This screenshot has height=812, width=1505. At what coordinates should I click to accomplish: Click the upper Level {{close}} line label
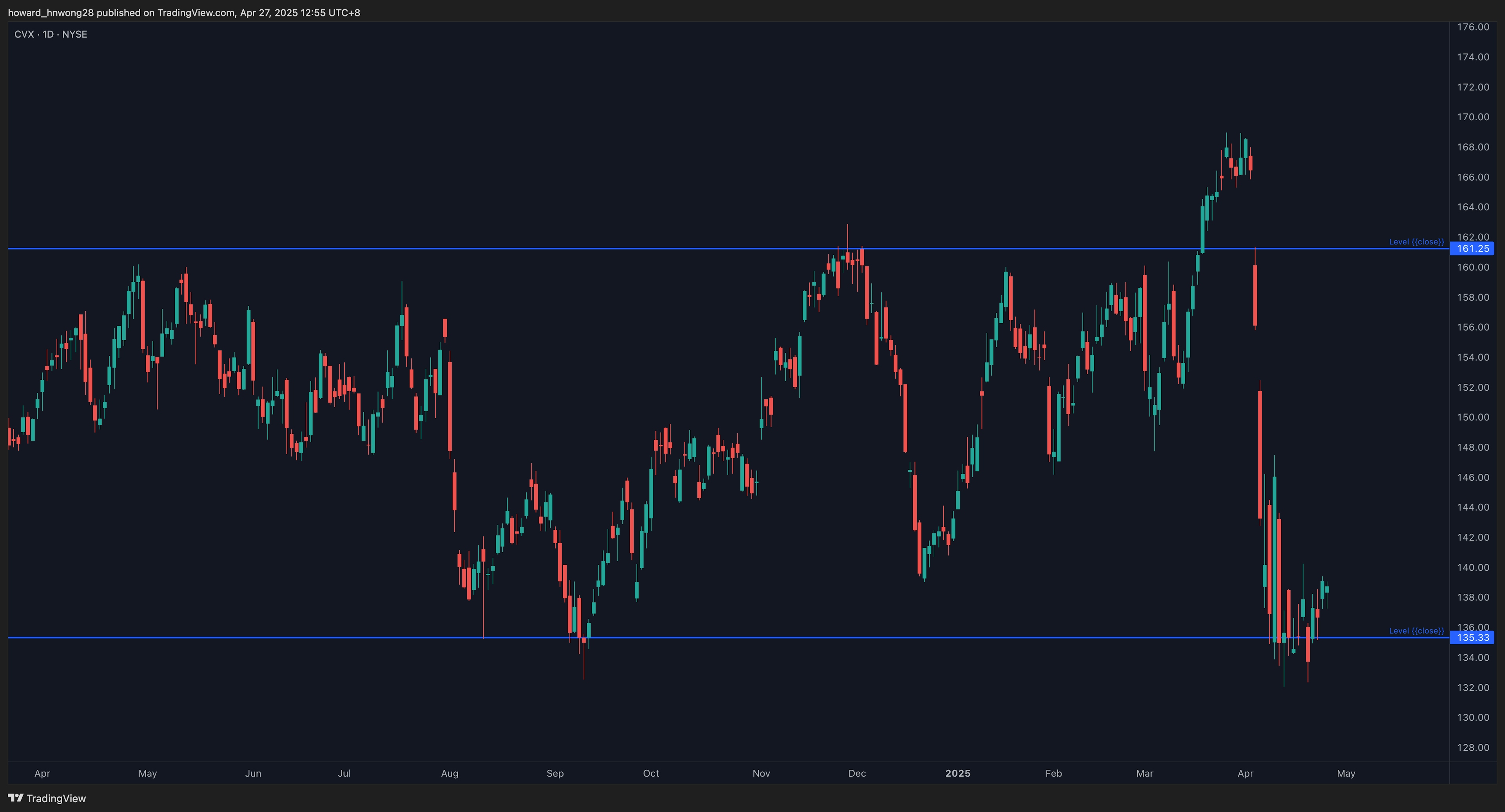tap(1416, 242)
